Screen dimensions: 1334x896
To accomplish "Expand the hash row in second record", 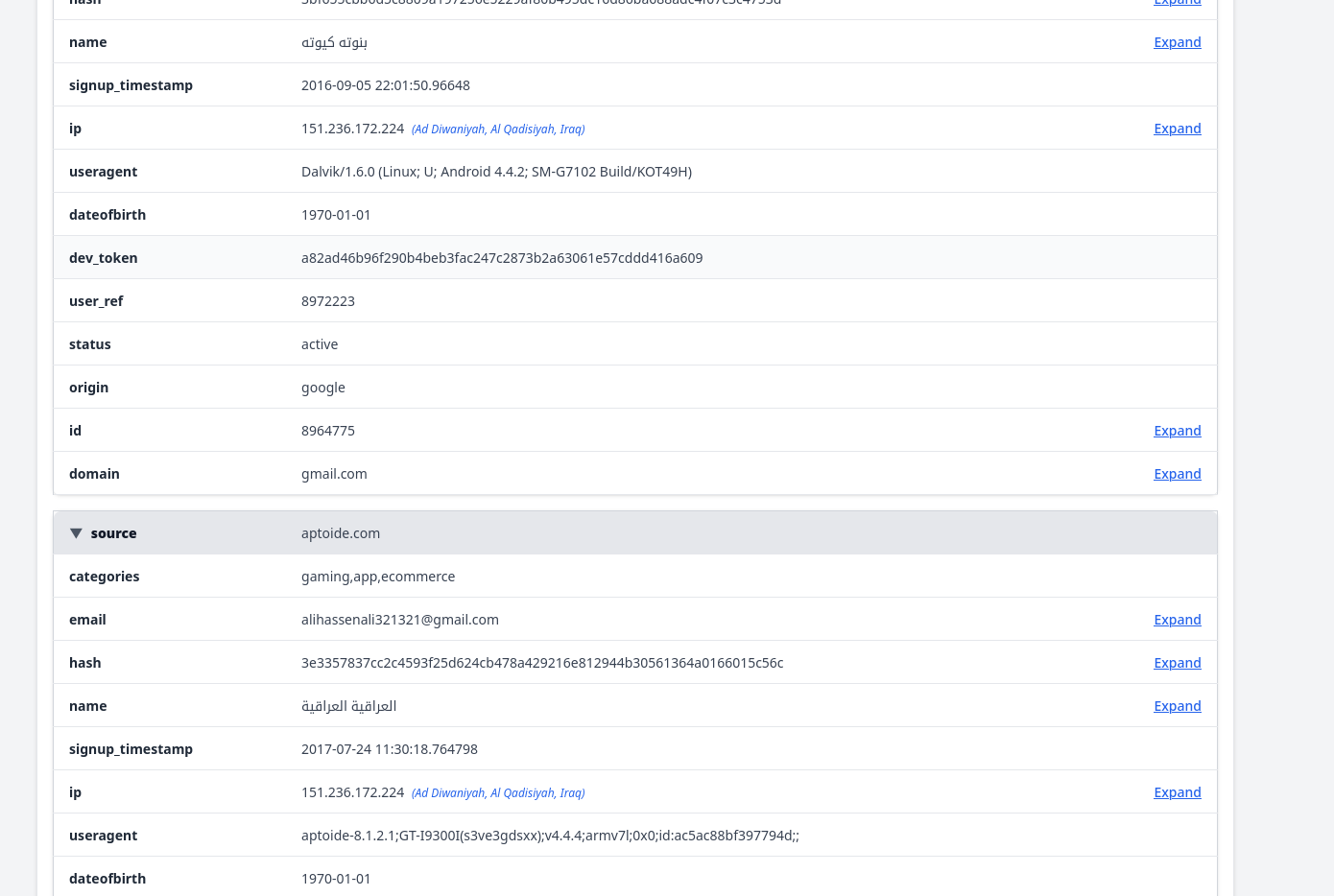I will tap(1177, 663).
